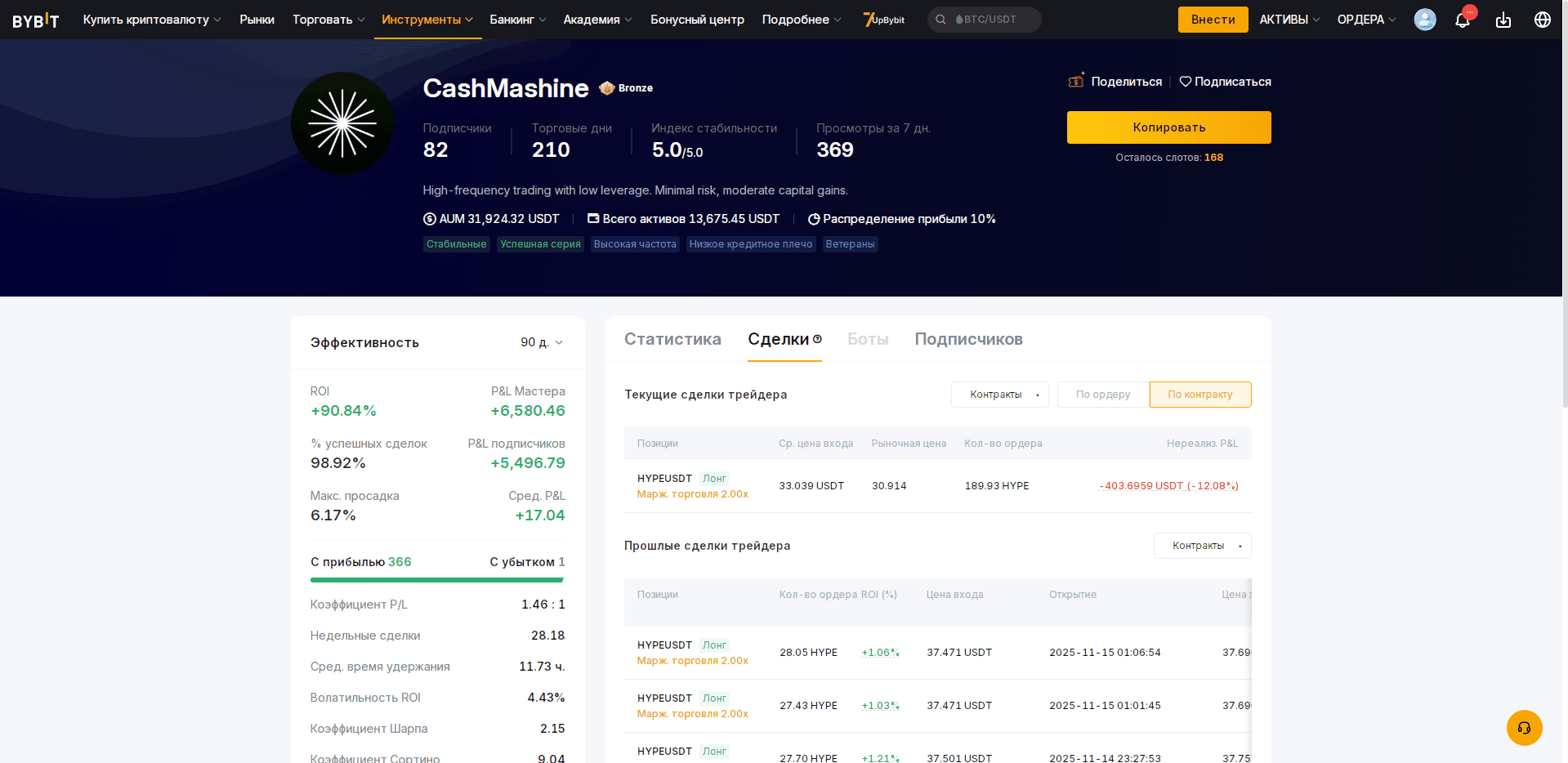
Task: Click the Ветераны tag
Action: click(850, 244)
